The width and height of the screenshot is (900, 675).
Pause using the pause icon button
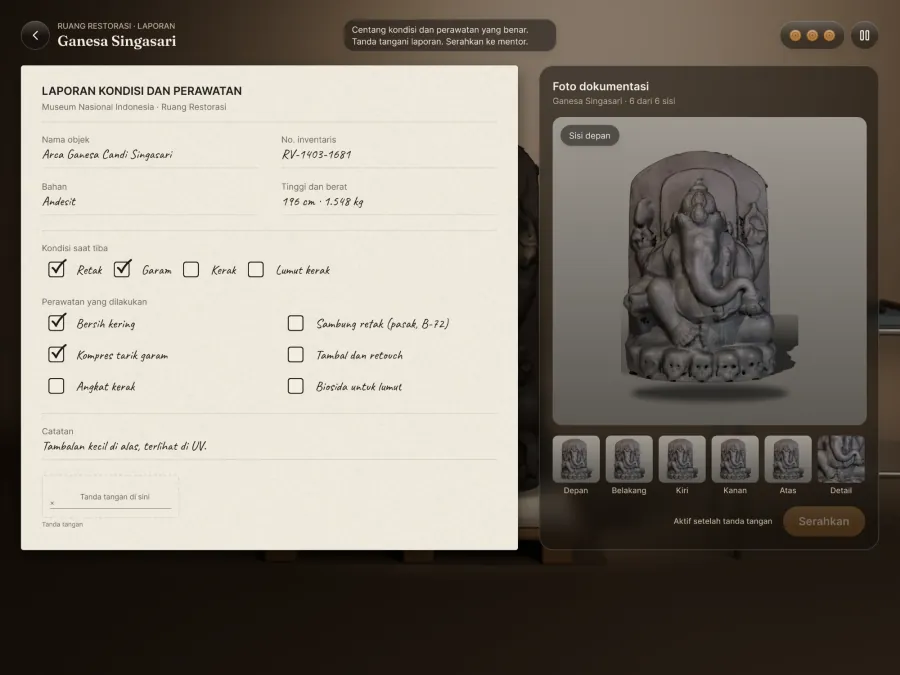click(x=864, y=36)
